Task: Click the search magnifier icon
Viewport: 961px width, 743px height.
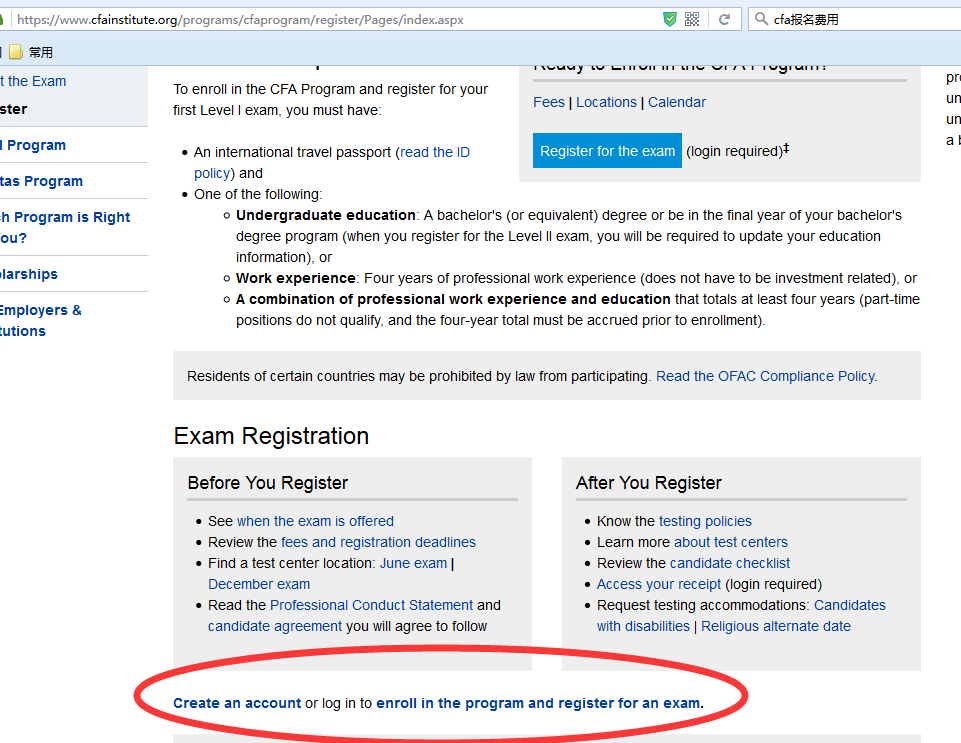Action: point(761,19)
